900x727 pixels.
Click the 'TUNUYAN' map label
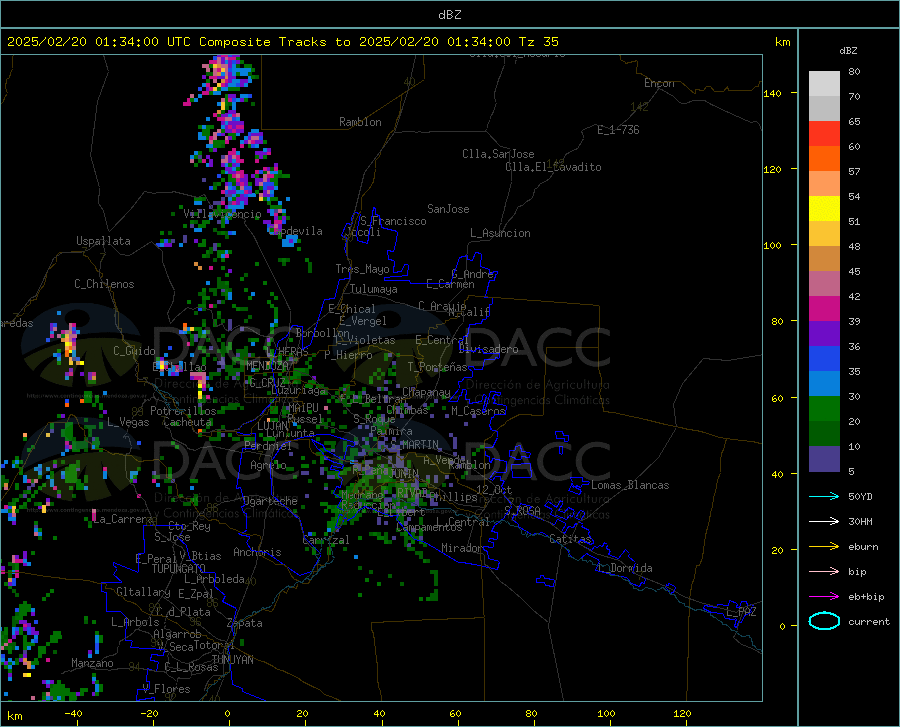(232, 659)
